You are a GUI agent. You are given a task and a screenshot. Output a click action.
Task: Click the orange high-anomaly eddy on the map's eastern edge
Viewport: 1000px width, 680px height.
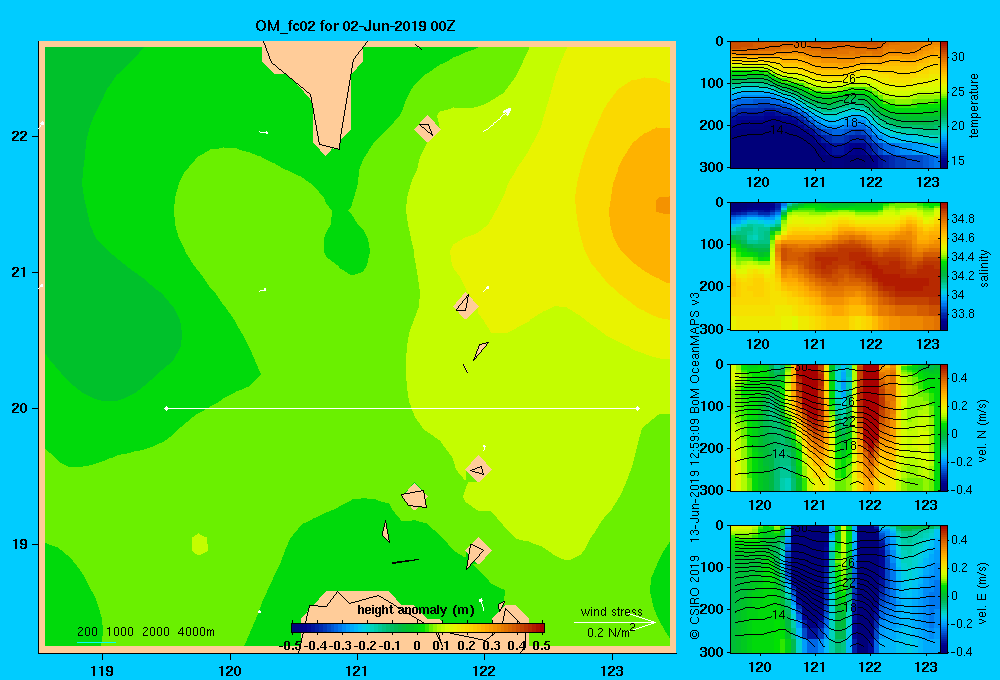641,204
